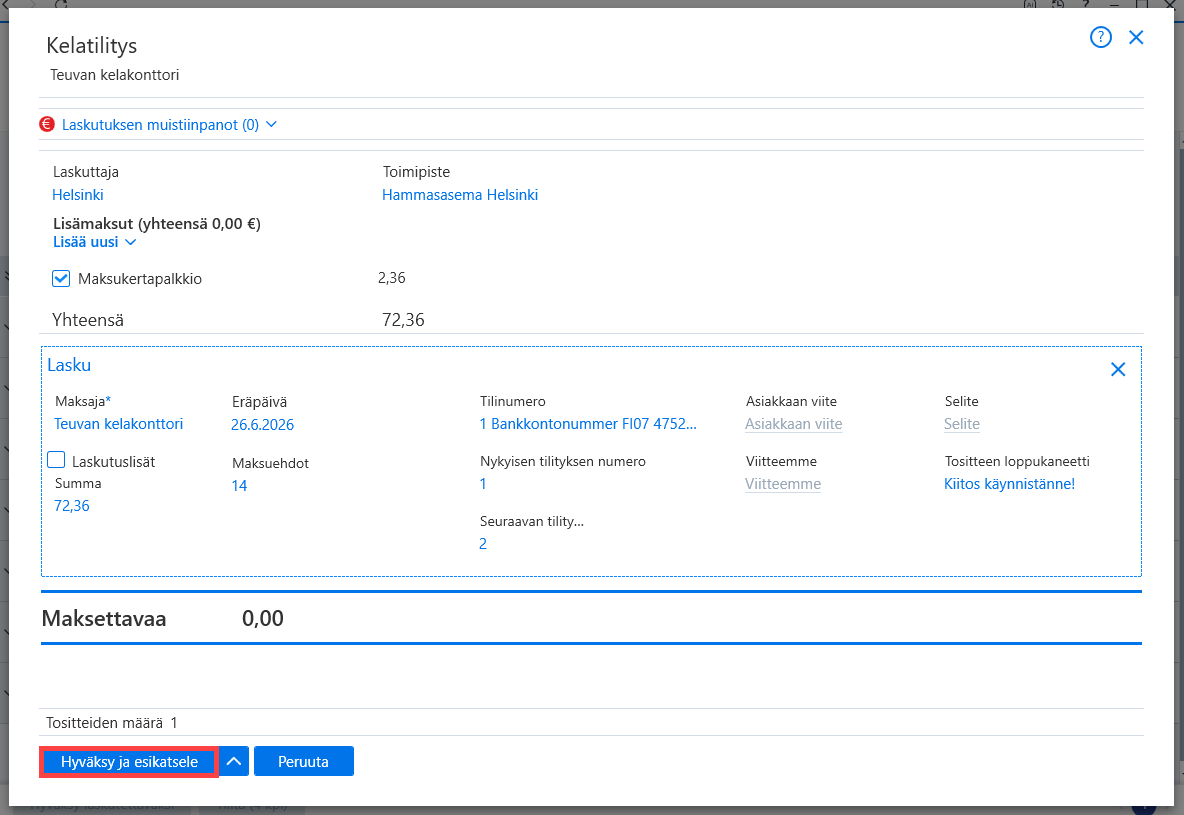Click the red euro billing notes icon
1184x815 pixels.
click(x=47, y=125)
